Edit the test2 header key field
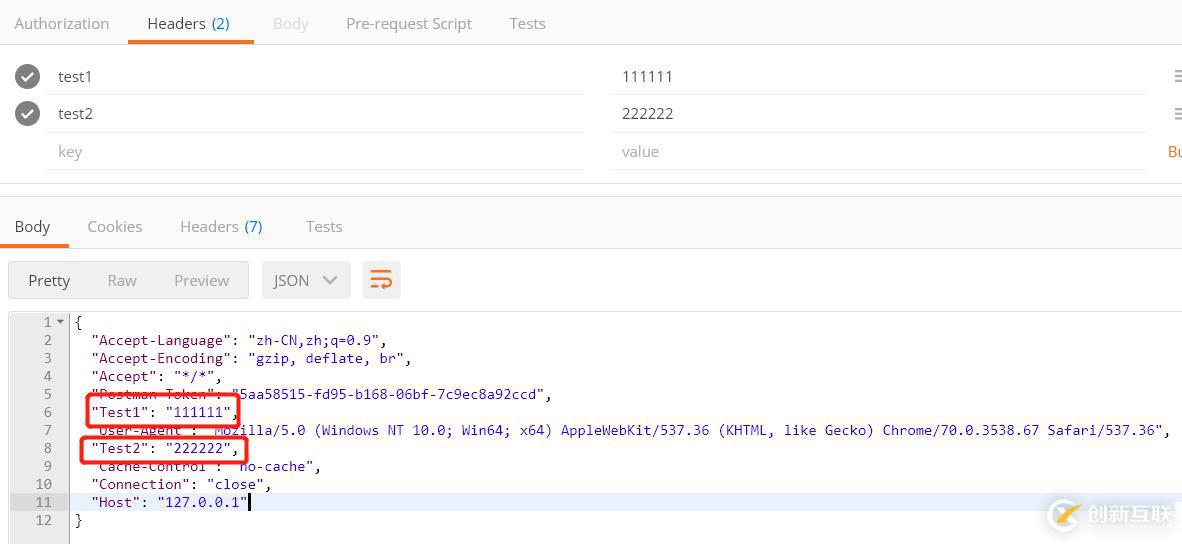This screenshot has width=1182, height=544. [x=315, y=114]
